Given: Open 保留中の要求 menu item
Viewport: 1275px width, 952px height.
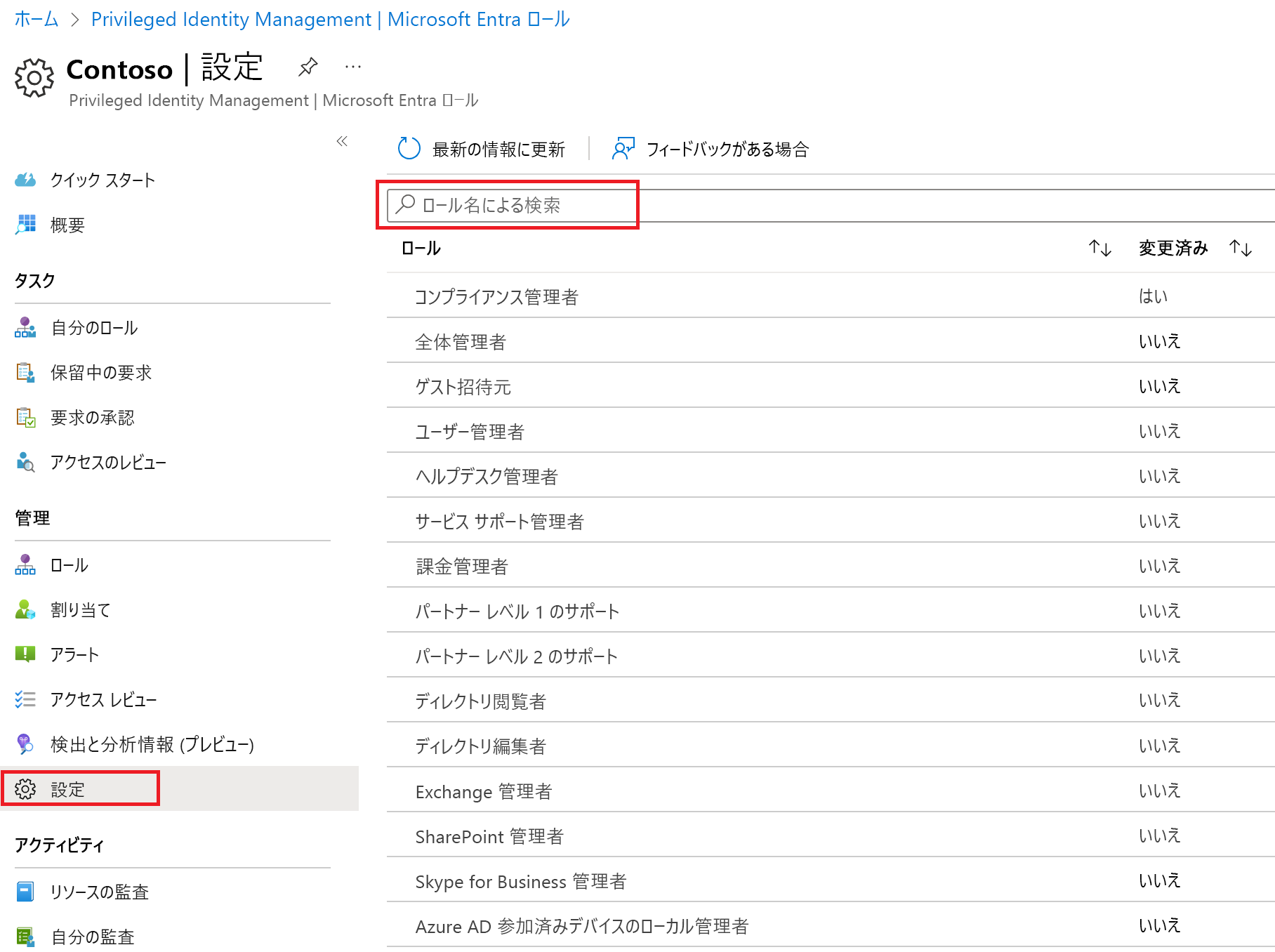Looking at the screenshot, I should [x=101, y=372].
